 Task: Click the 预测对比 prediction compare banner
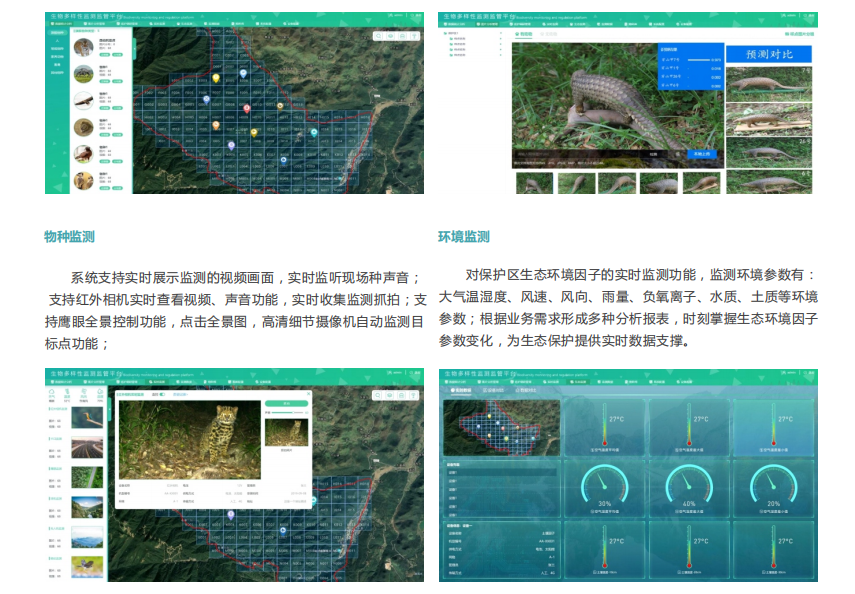pyautogui.click(x=769, y=54)
